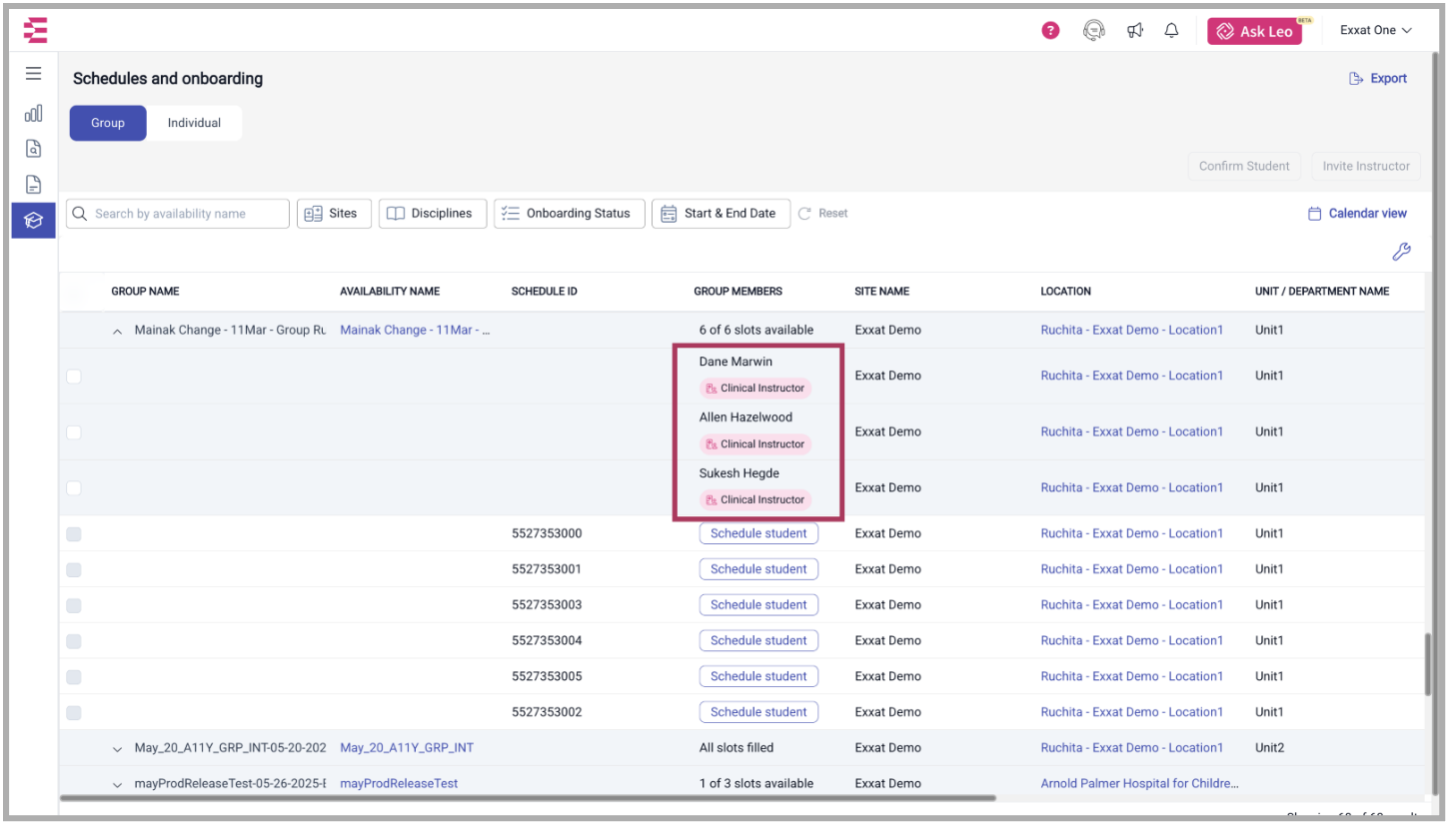Image resolution: width=1451 pixels, height=825 pixels.
Task: Switch to the Individual tab
Action: tap(194, 123)
